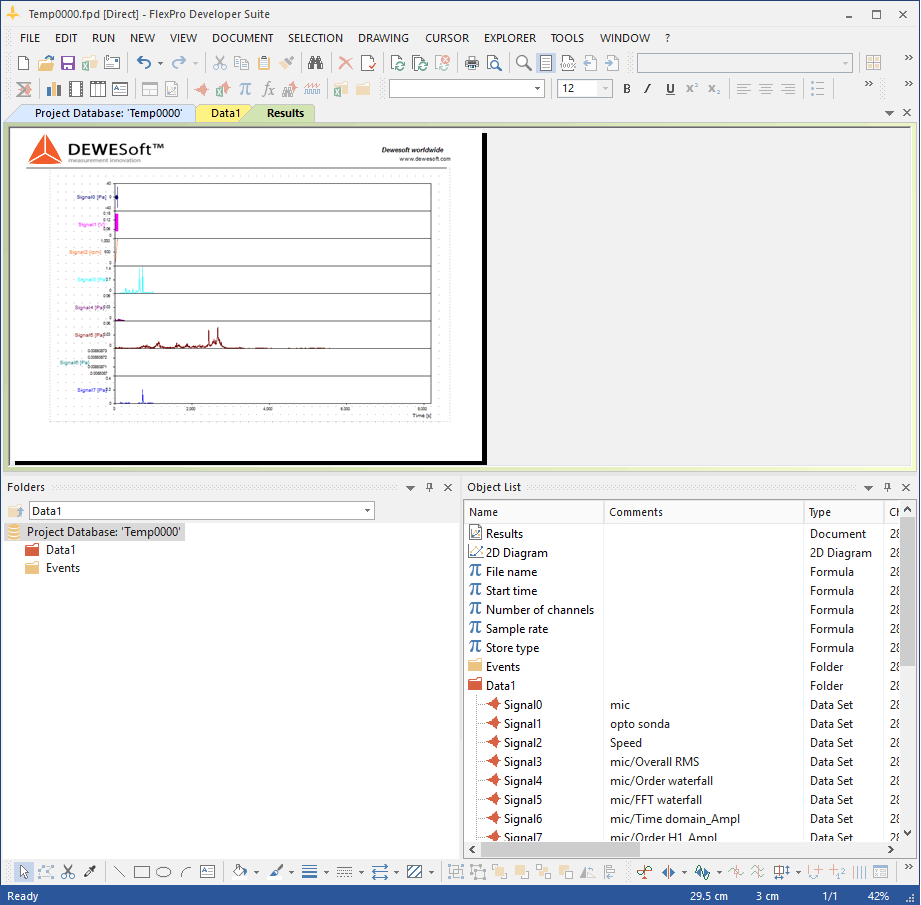Switch to the Data1 tab
921x905 pixels.
[x=226, y=113]
